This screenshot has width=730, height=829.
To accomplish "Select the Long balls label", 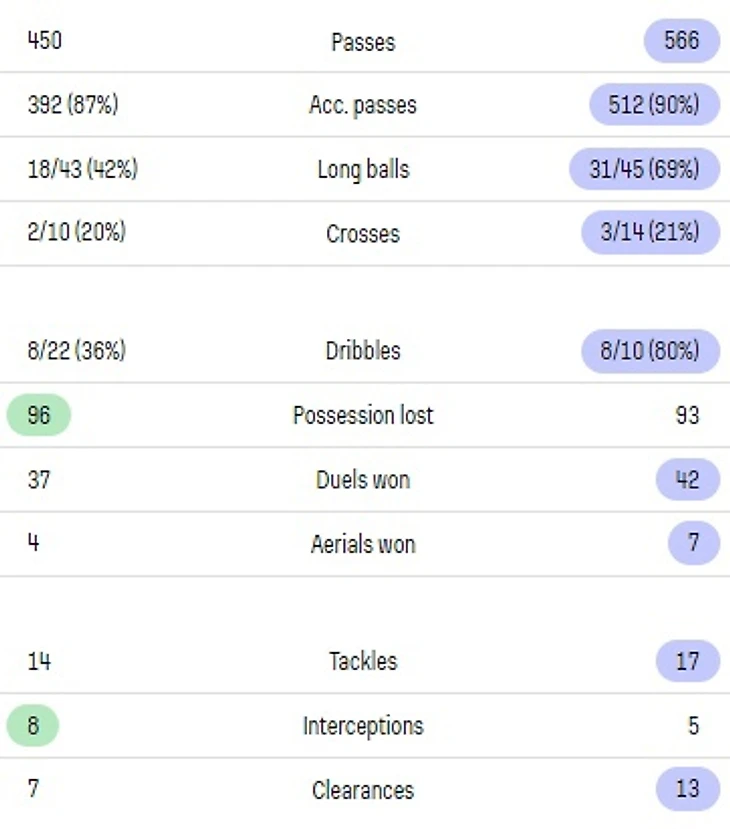I will point(363,170).
